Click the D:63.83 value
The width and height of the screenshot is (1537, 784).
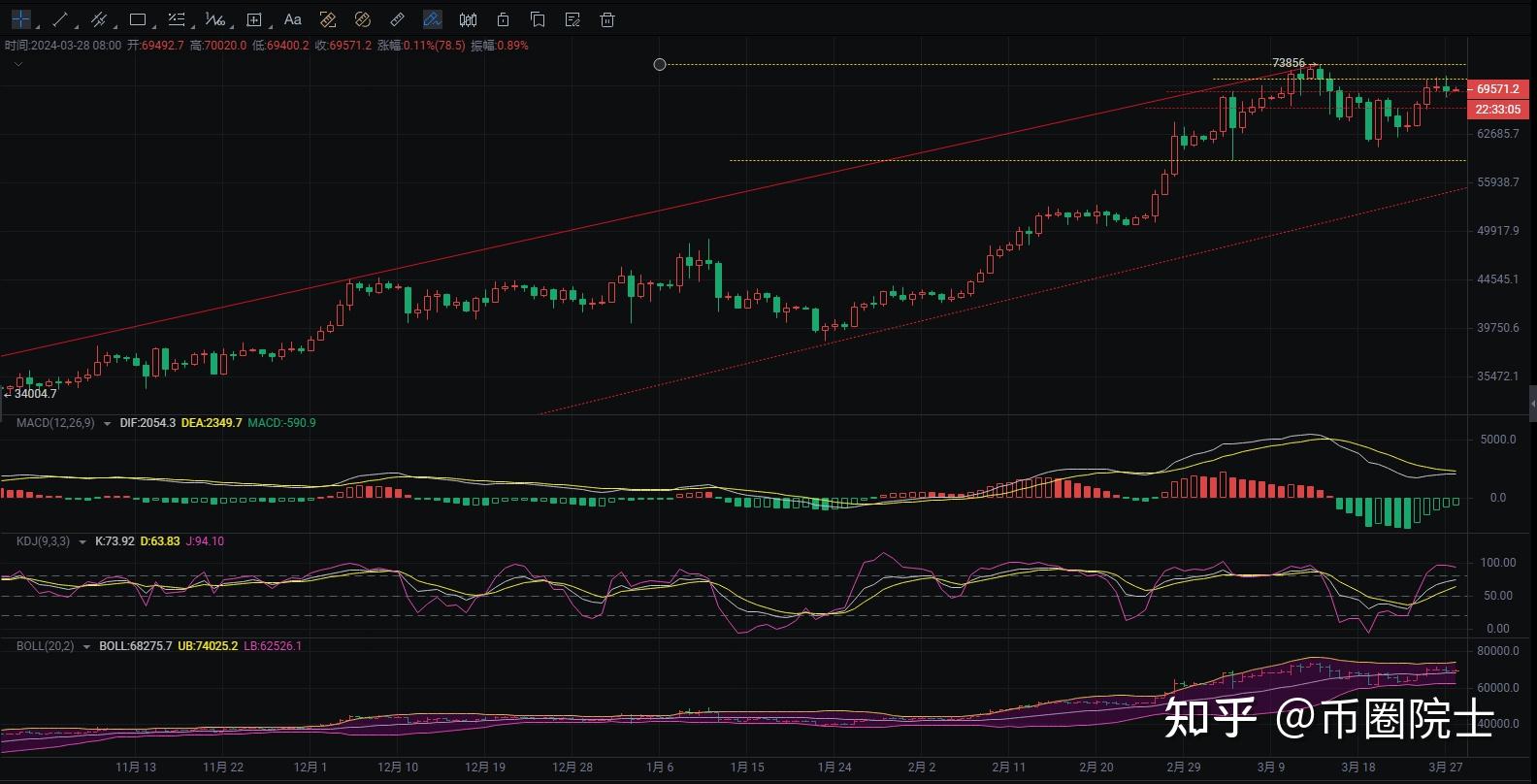click(x=160, y=541)
